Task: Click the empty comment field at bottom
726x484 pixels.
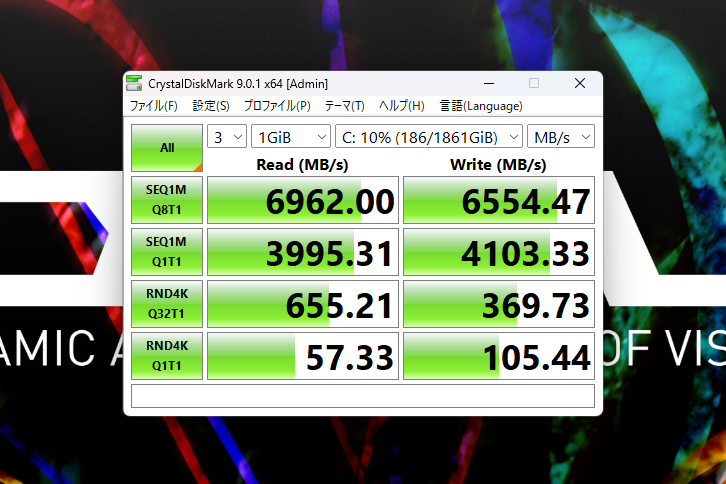Action: pyautogui.click(x=363, y=396)
